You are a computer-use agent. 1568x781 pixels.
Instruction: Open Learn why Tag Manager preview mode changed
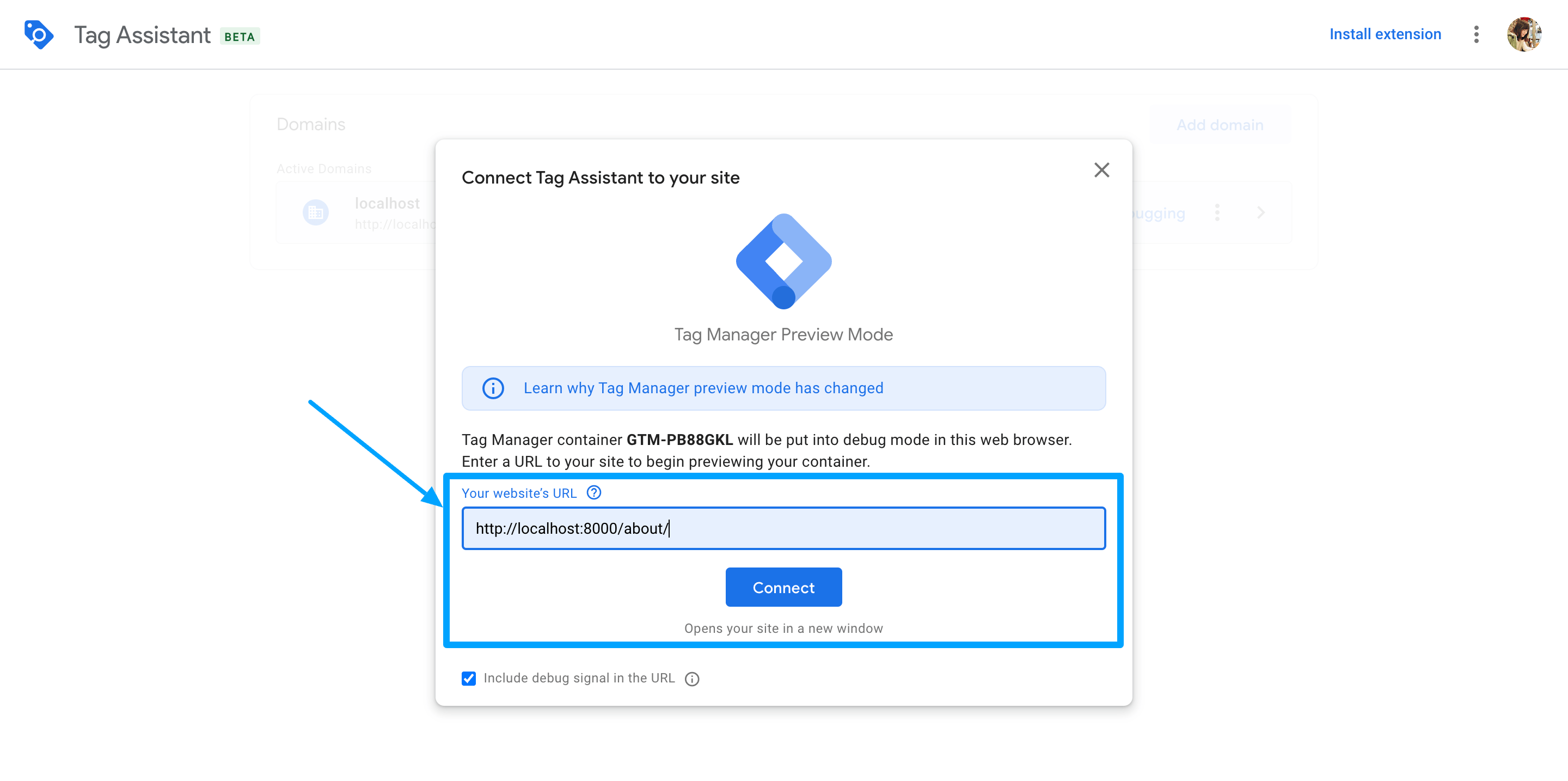(x=703, y=388)
